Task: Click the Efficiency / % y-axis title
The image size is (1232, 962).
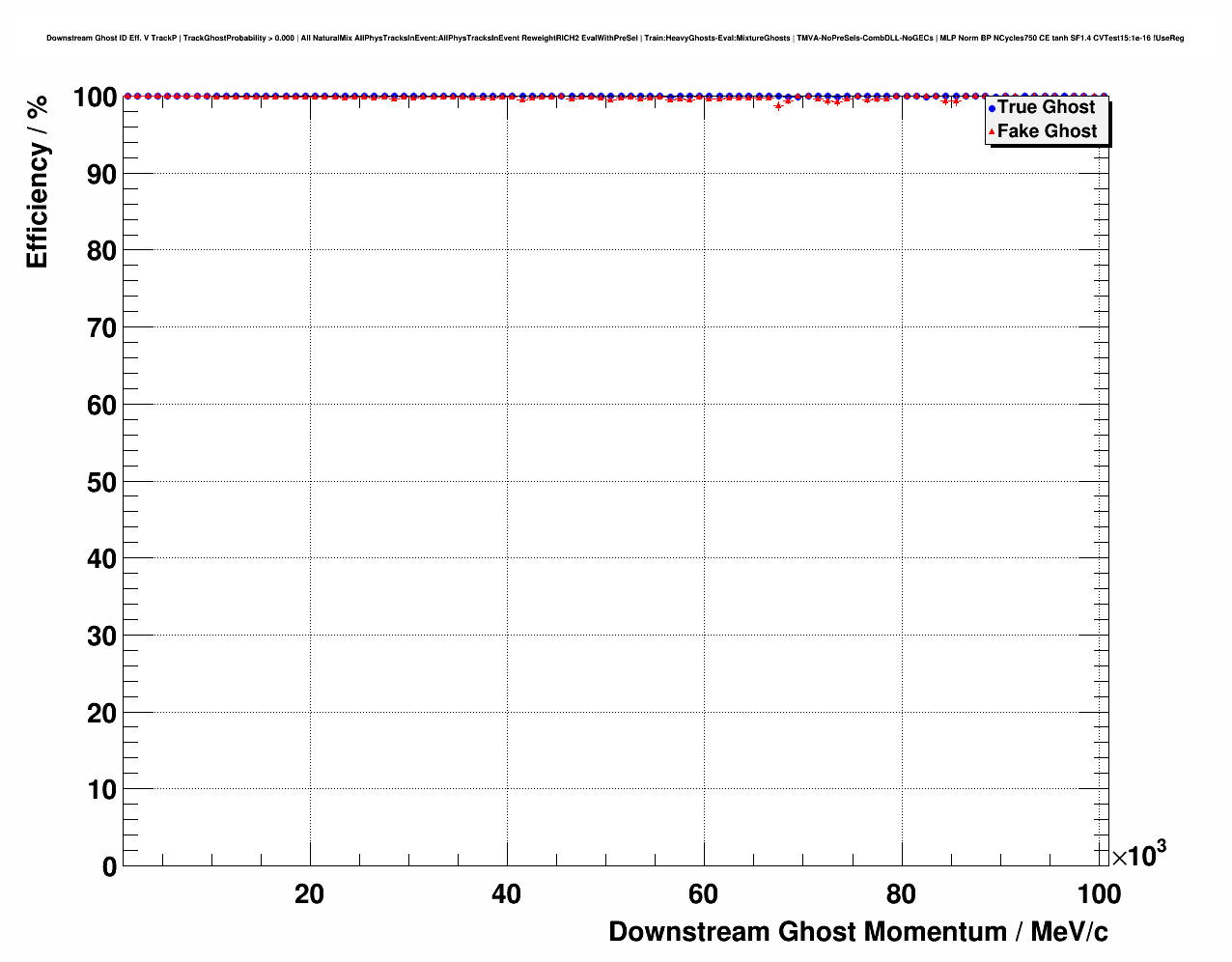Action: 37,183
